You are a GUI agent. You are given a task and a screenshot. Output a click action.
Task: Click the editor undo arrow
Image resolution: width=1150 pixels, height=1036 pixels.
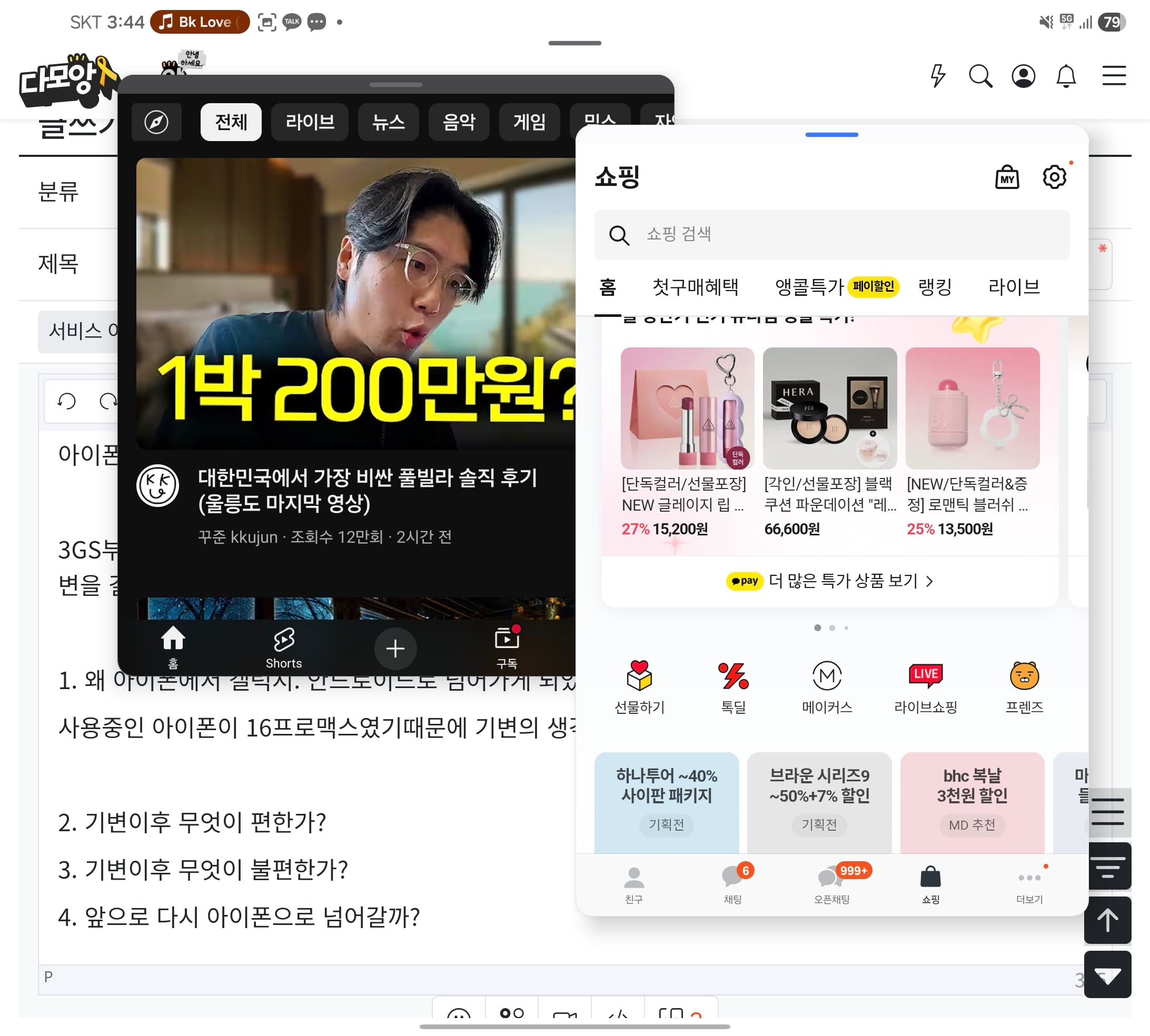[x=66, y=401]
